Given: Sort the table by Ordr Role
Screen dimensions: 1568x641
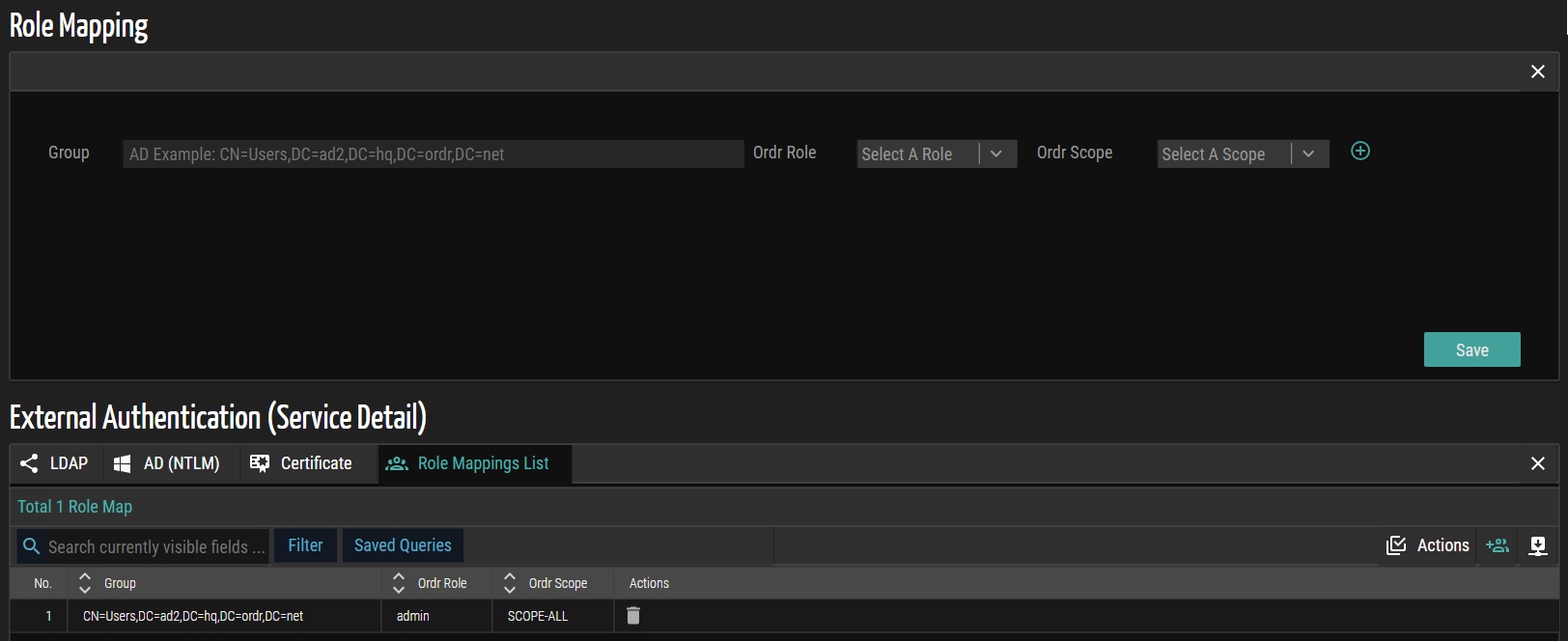Looking at the screenshot, I should point(399,583).
